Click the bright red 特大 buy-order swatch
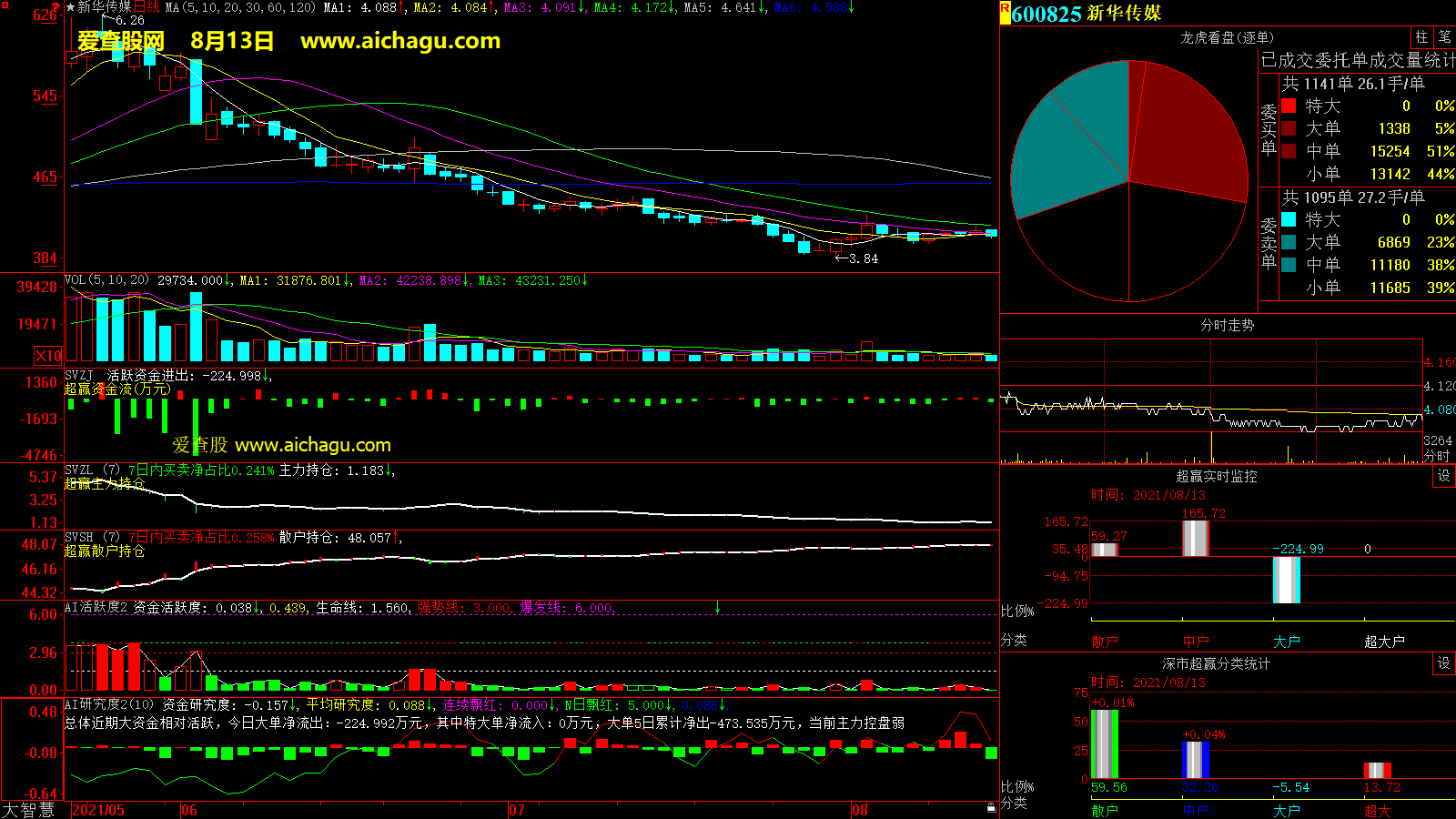The height and width of the screenshot is (819, 1456). [1289, 106]
